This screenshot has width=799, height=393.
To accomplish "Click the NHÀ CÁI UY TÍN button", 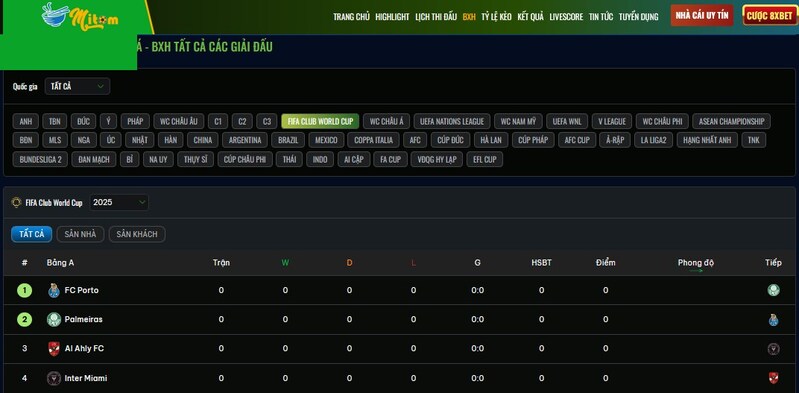I will (x=702, y=15).
